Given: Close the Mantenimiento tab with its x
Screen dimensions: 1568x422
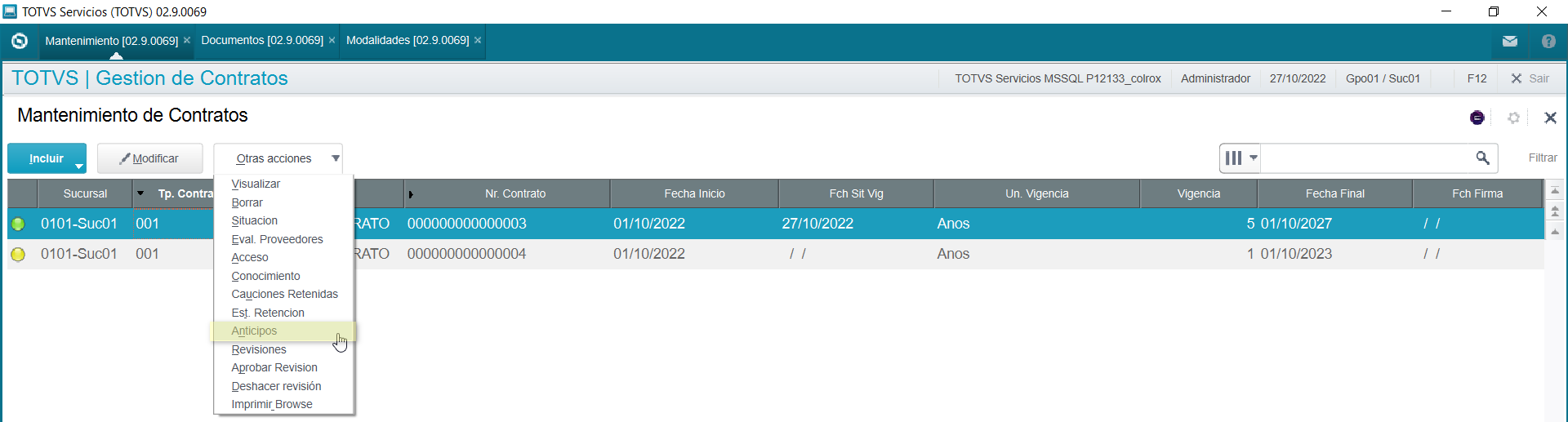Looking at the screenshot, I should tap(187, 40).
